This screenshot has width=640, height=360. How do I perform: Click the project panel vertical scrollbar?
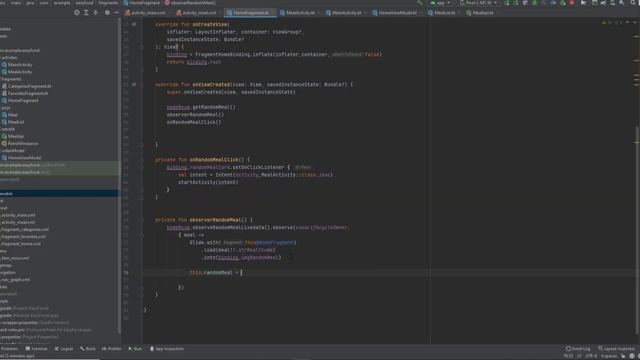119,176
